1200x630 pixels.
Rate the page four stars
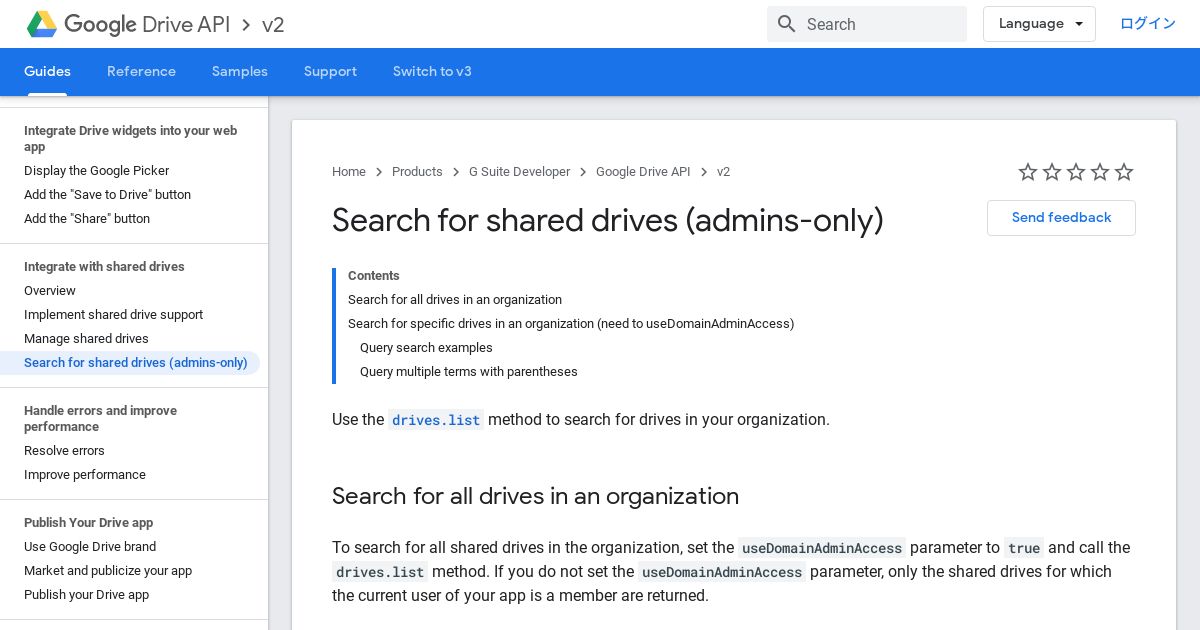[x=1100, y=172]
